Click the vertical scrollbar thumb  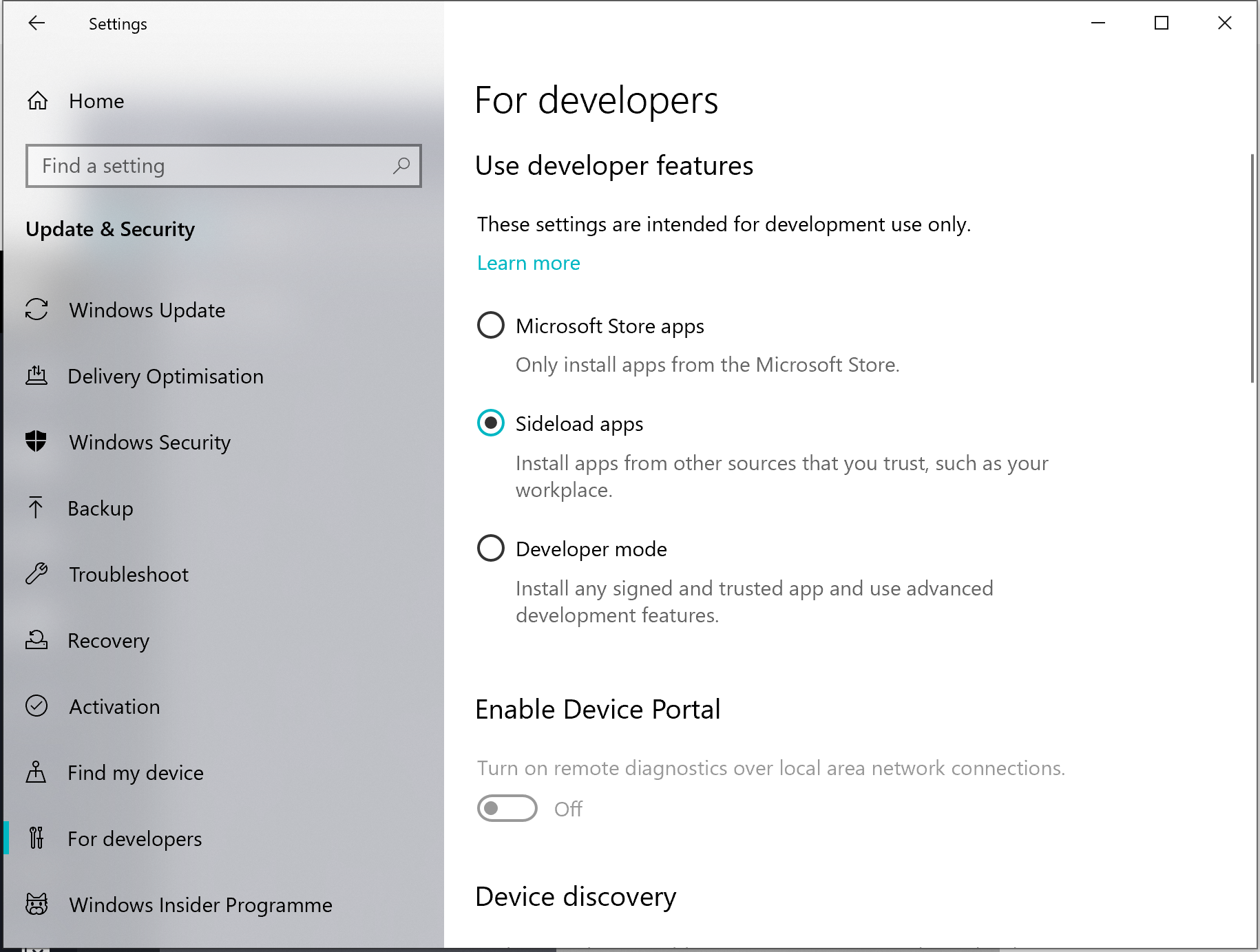coord(1252,268)
